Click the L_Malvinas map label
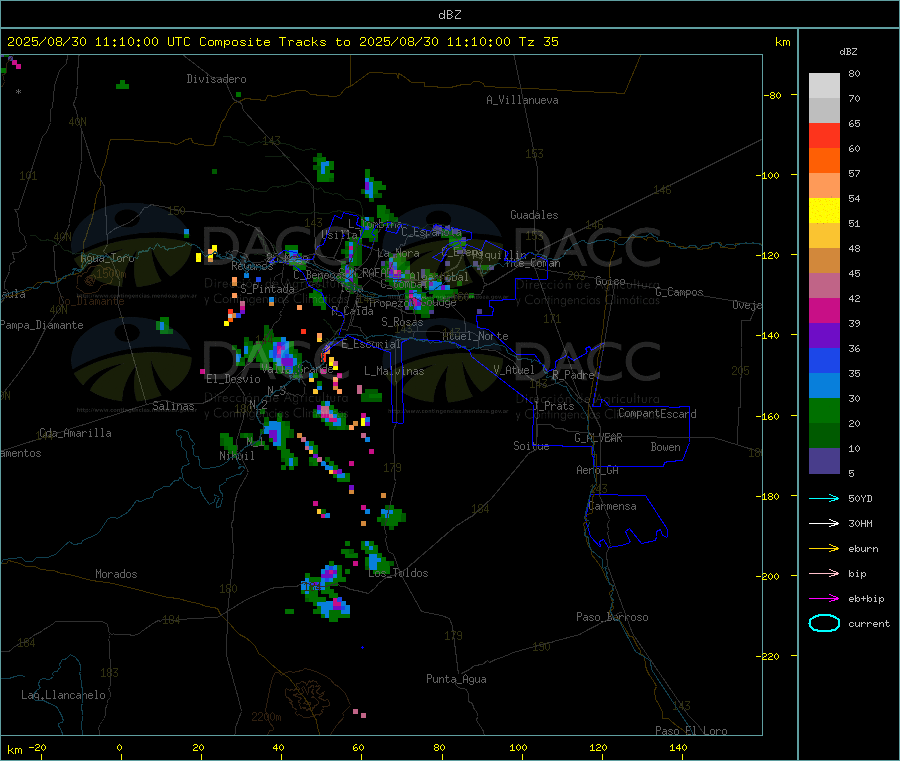 [394, 371]
